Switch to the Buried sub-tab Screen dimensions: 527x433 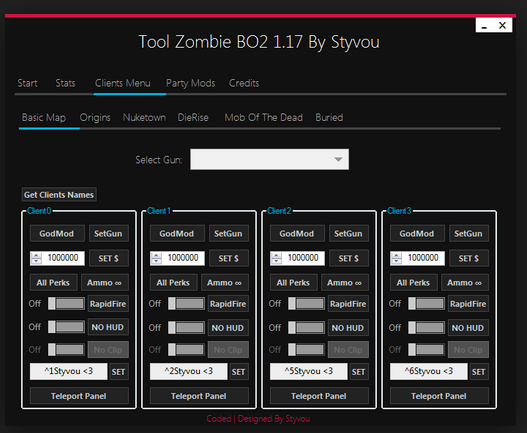[329, 118]
